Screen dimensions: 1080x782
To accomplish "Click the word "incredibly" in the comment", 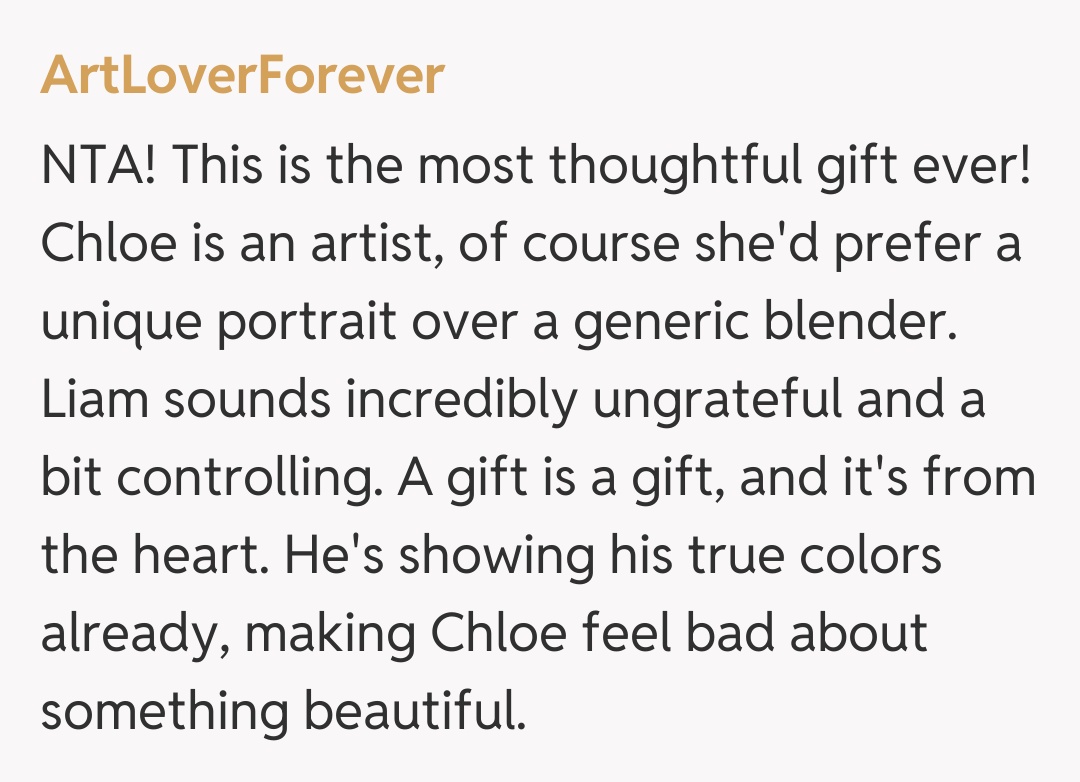I will click(463, 402).
